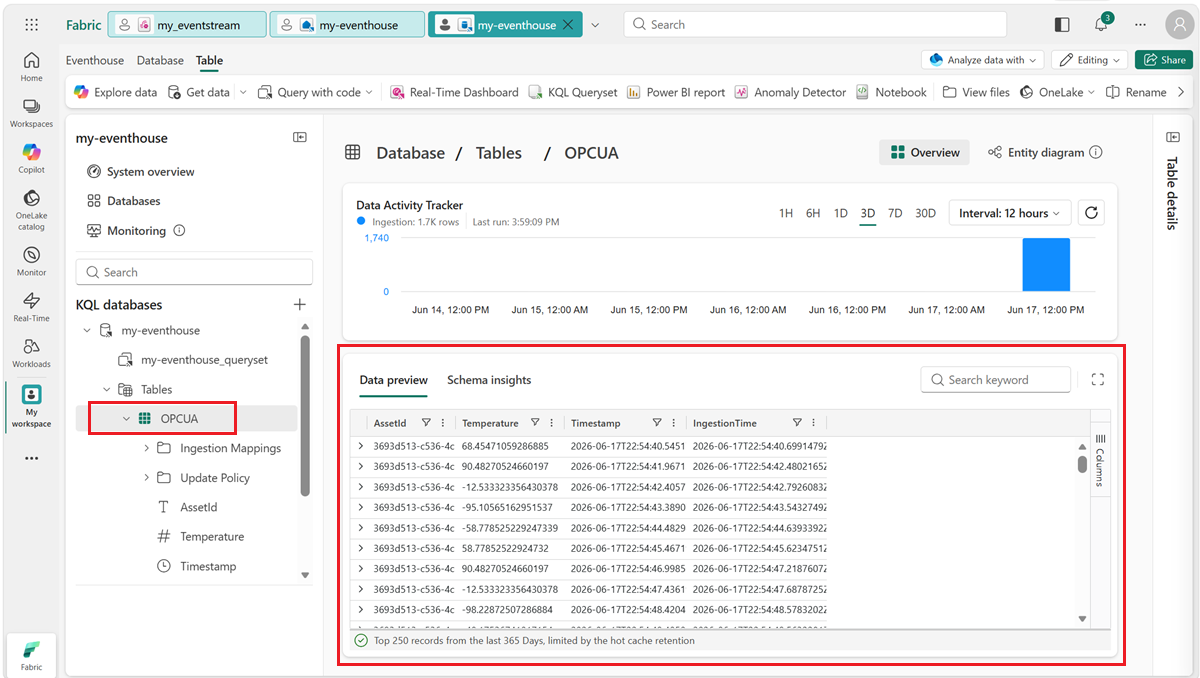Select the 3D time range
1200x678 pixels.
[868, 213]
